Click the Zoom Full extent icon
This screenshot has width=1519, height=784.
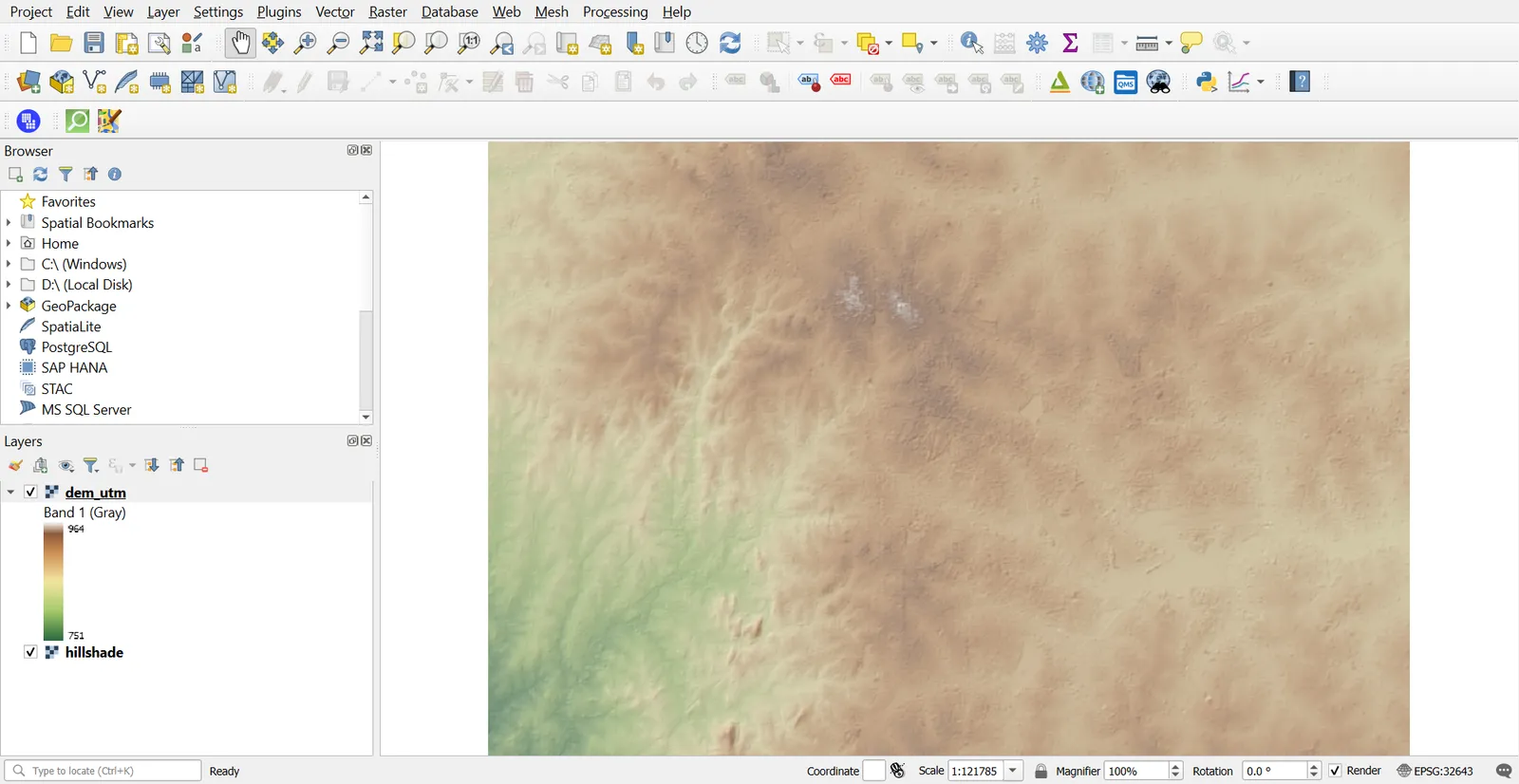click(372, 43)
